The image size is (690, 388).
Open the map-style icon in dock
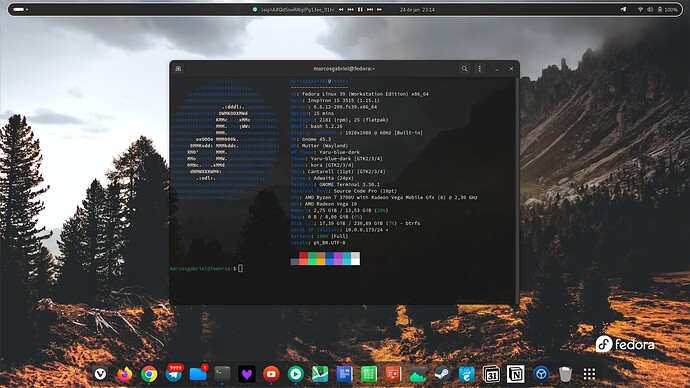(320, 374)
